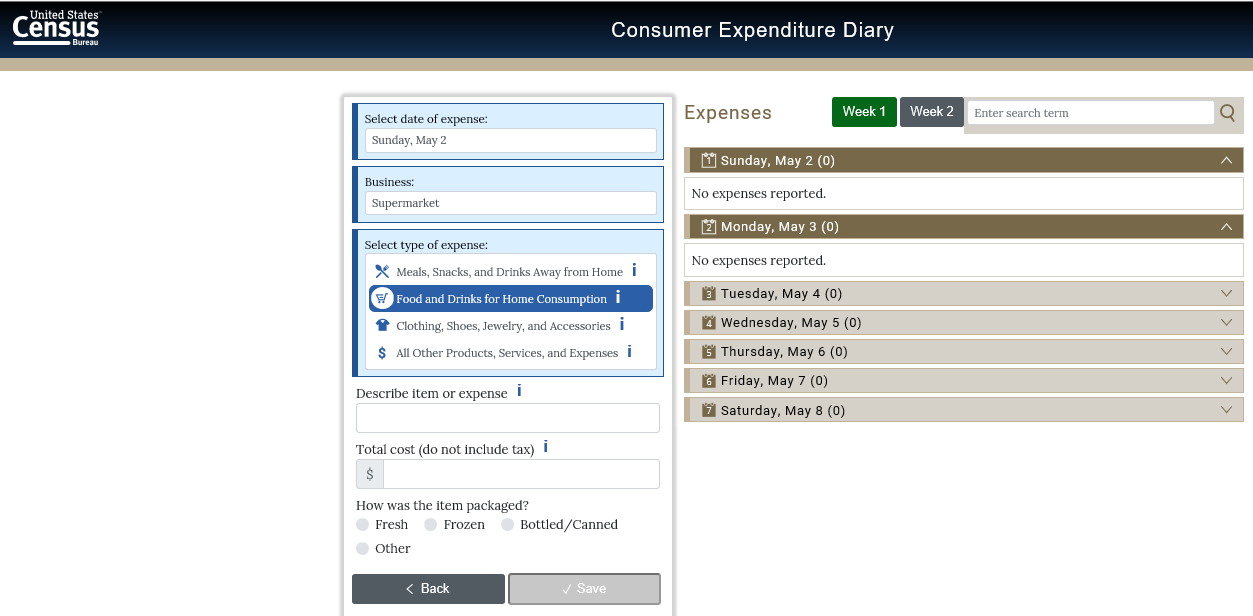Click info icon beside Clothing, Shoes, Jewelry
Viewport: 1253px width, 616px height.
tap(622, 324)
